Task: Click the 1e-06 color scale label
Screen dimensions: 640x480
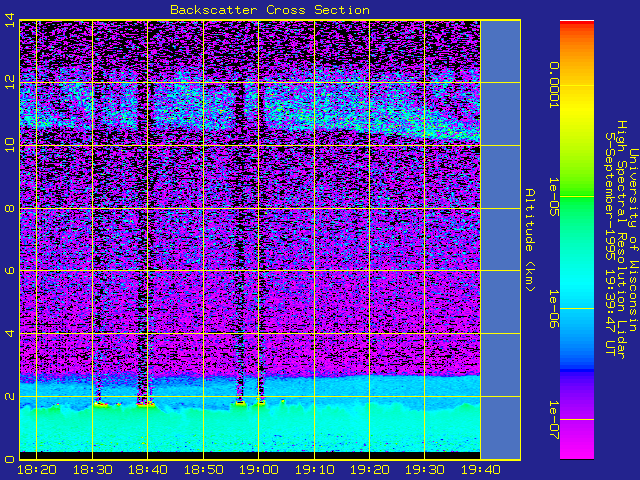Action: coord(553,309)
